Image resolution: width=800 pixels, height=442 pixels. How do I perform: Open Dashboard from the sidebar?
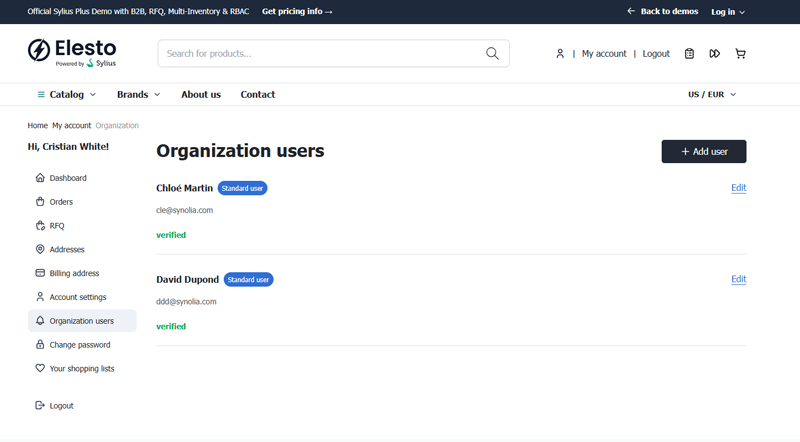point(68,178)
